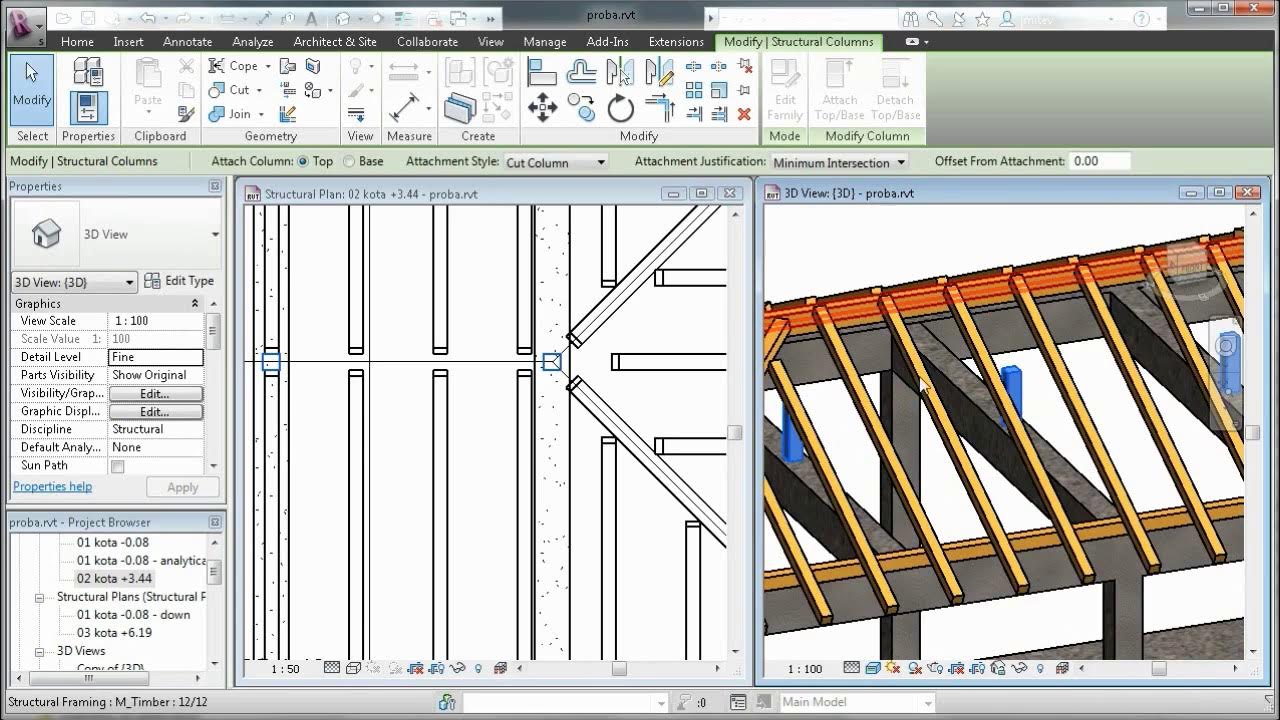Open the Cut geometry dropdown arrow
Viewport: 1280px width, 720px height.
point(260,90)
